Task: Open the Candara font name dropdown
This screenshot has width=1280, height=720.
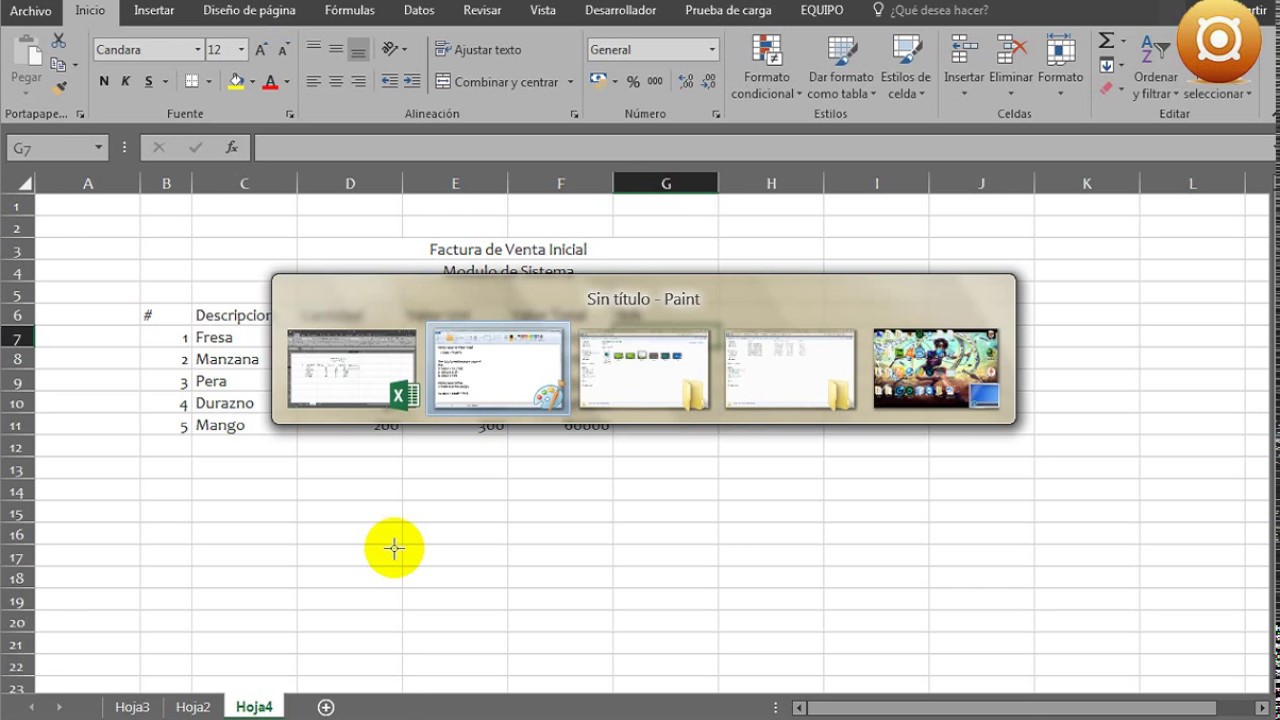Action: point(198,49)
